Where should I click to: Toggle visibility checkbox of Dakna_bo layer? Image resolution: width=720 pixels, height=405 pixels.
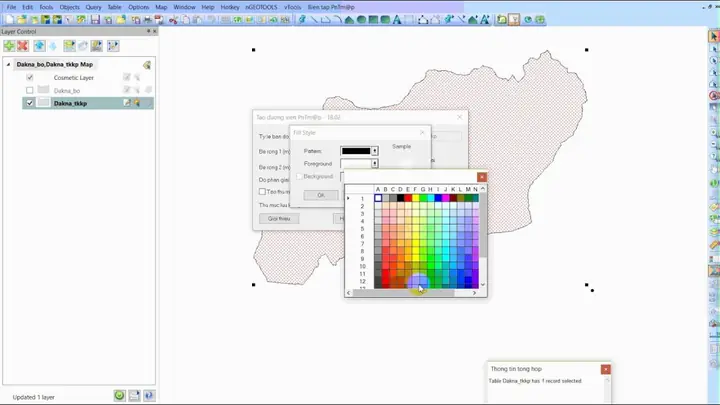[x=30, y=90]
